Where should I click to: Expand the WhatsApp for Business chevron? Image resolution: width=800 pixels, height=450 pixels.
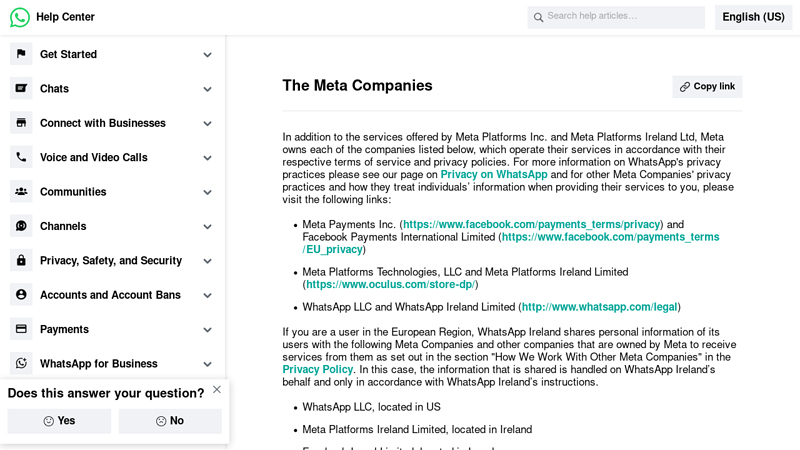(207, 364)
